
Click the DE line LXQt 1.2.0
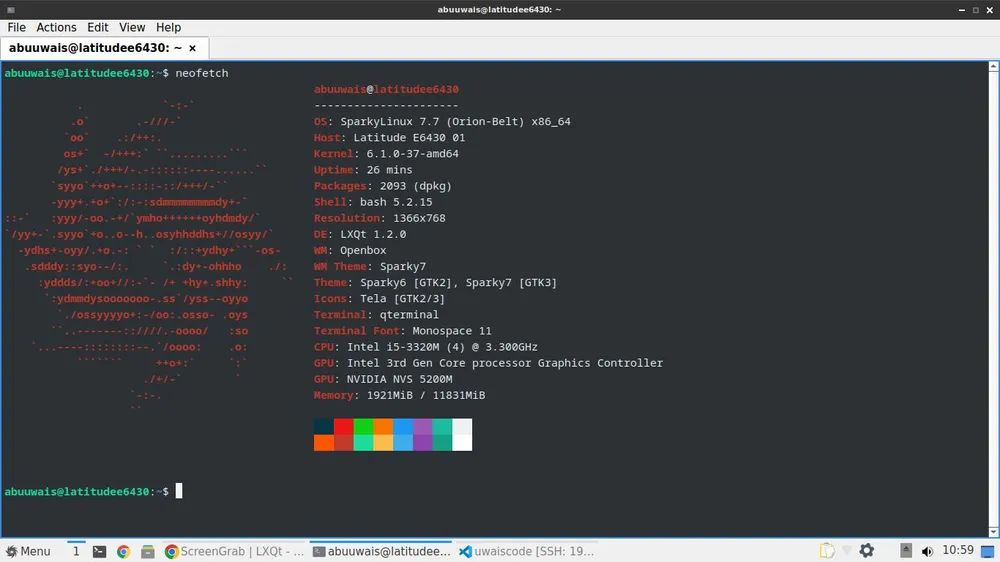tap(360, 234)
